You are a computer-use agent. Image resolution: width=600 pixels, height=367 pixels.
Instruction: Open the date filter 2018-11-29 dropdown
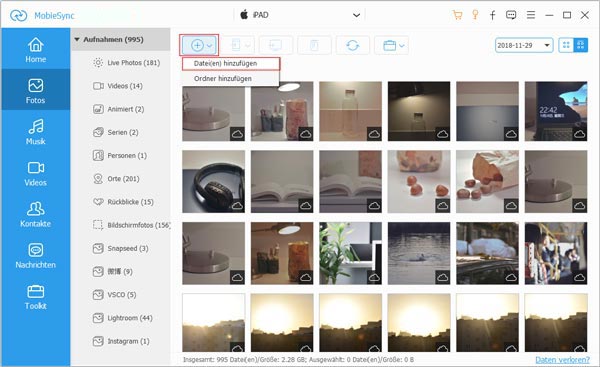[x=524, y=45]
